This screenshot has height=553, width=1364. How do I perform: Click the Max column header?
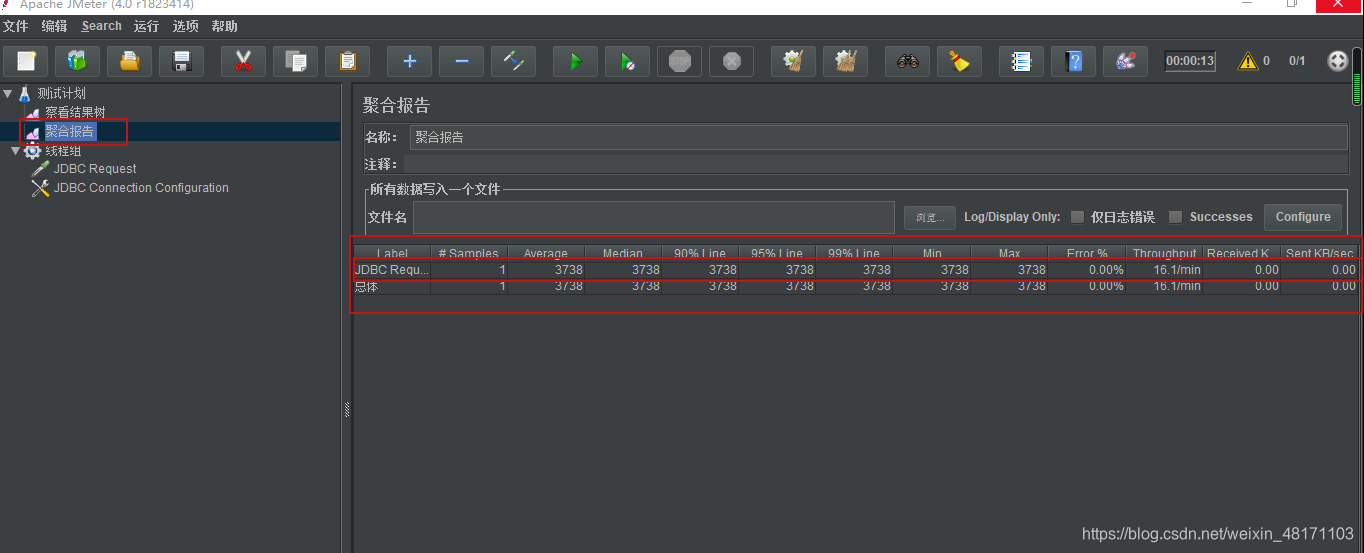pos(1009,253)
